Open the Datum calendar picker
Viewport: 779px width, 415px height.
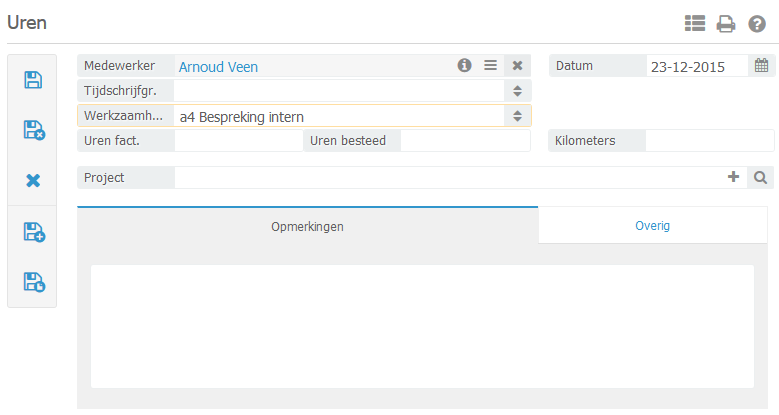pyautogui.click(x=761, y=66)
